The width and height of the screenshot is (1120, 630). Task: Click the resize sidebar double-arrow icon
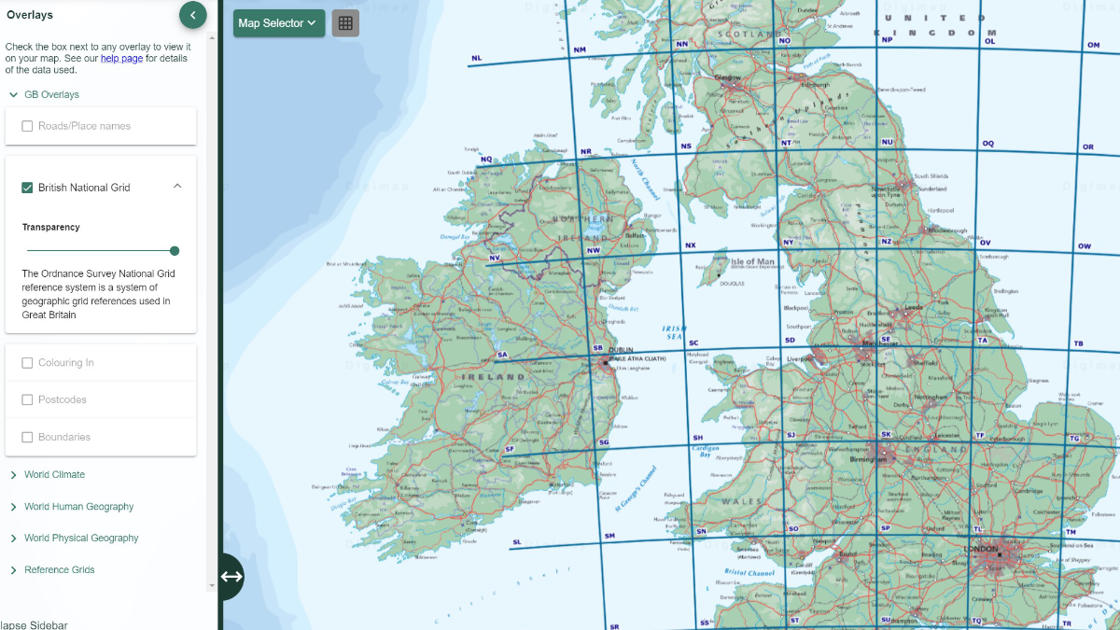click(x=231, y=576)
